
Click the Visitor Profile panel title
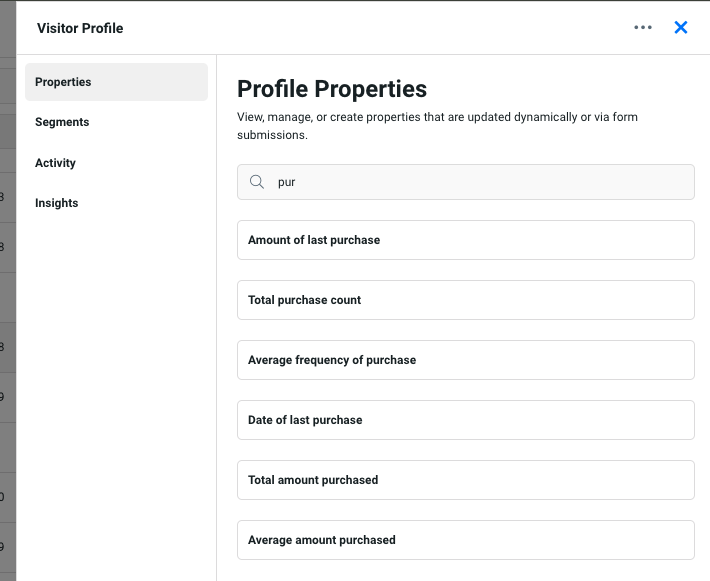click(x=80, y=28)
